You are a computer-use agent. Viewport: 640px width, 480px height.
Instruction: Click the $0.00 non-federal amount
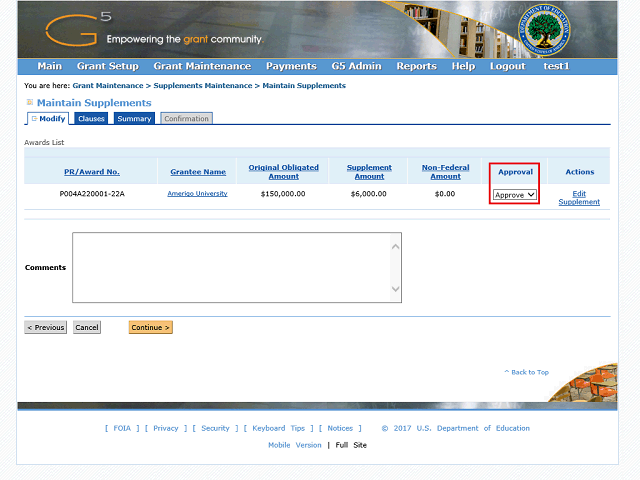click(x=445, y=194)
